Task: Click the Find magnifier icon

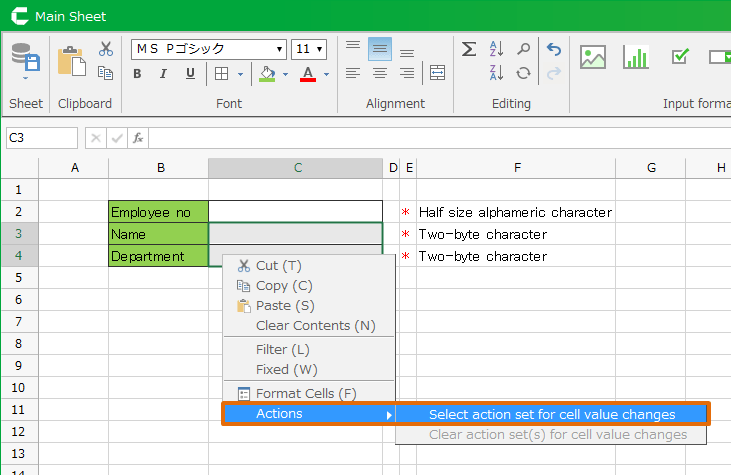Action: tap(524, 48)
